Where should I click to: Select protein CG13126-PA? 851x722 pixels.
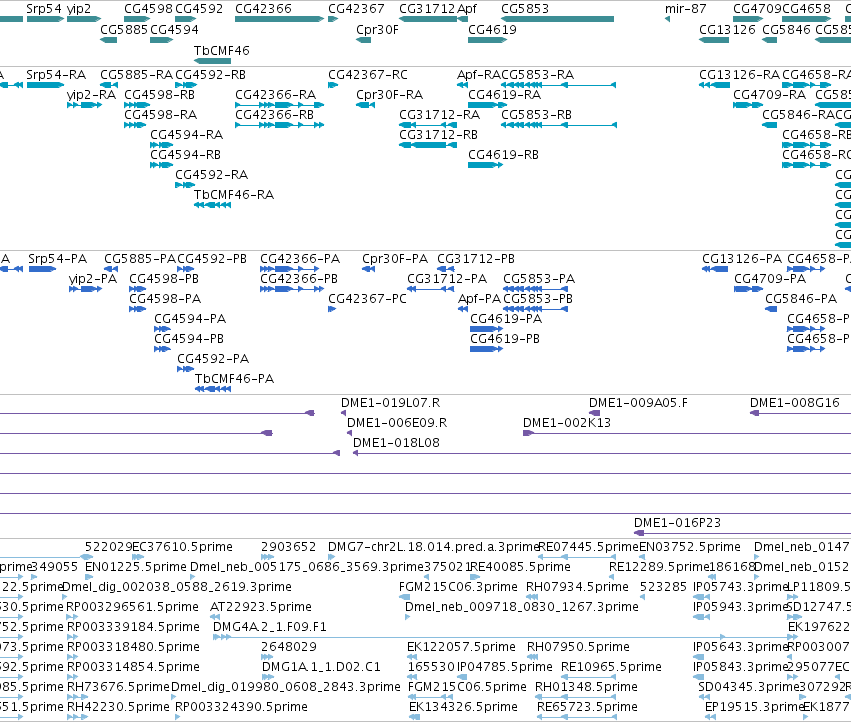point(715,269)
